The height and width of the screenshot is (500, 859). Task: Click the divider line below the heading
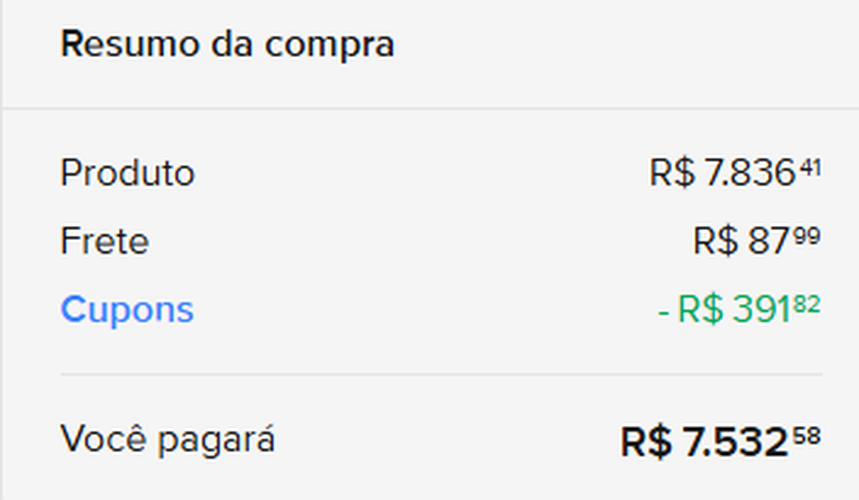(x=429, y=108)
